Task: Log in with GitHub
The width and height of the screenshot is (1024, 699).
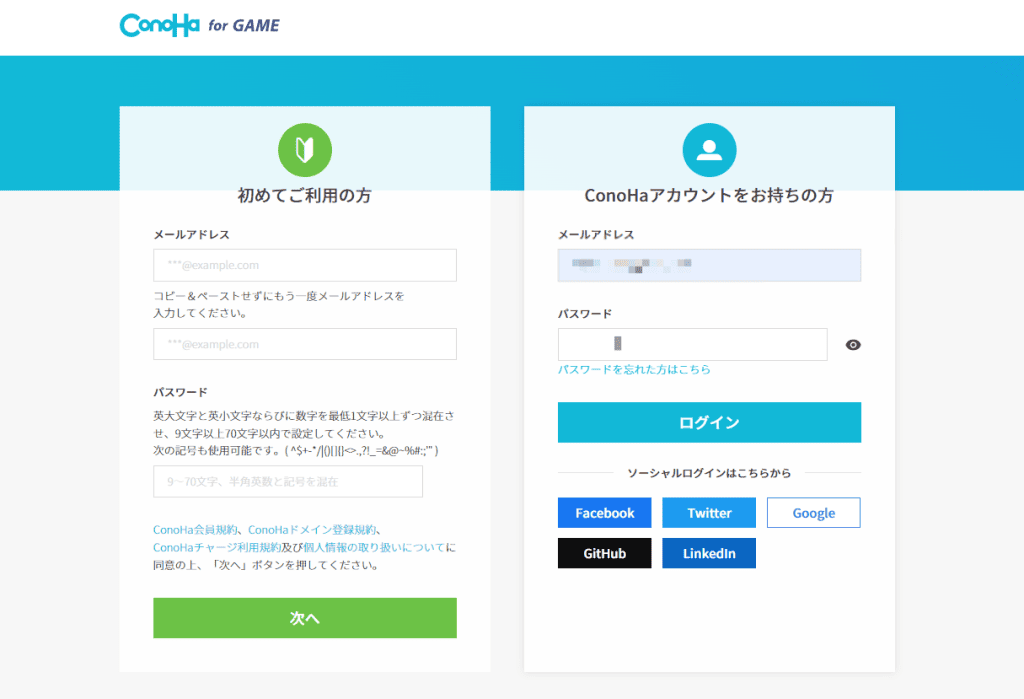Action: (605, 553)
